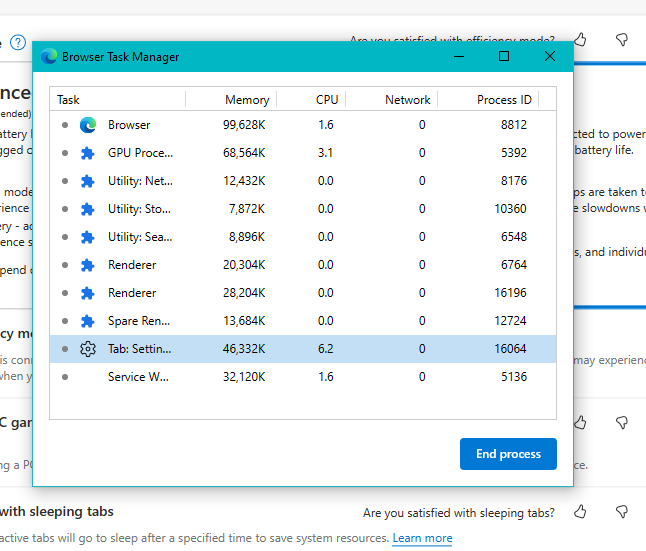The height and width of the screenshot is (551, 646).
Task: Select the Spare Ren... task
Action: click(303, 321)
